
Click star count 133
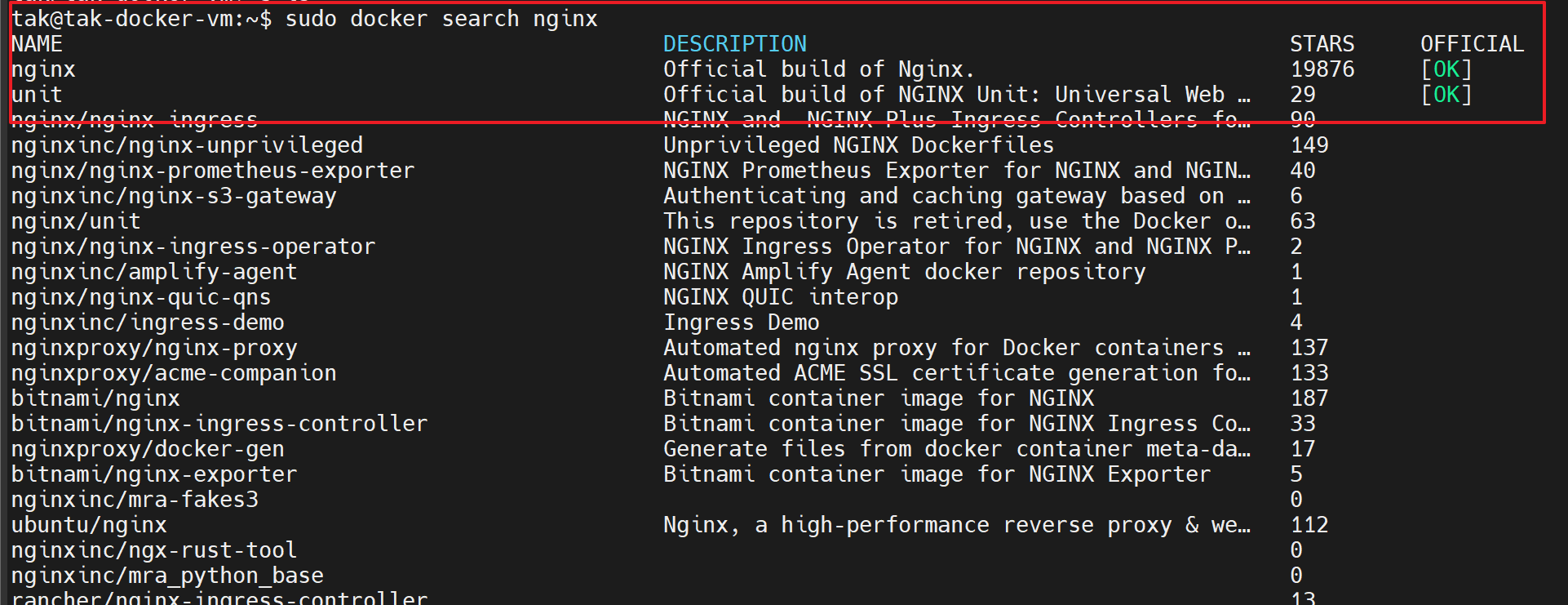(1309, 373)
